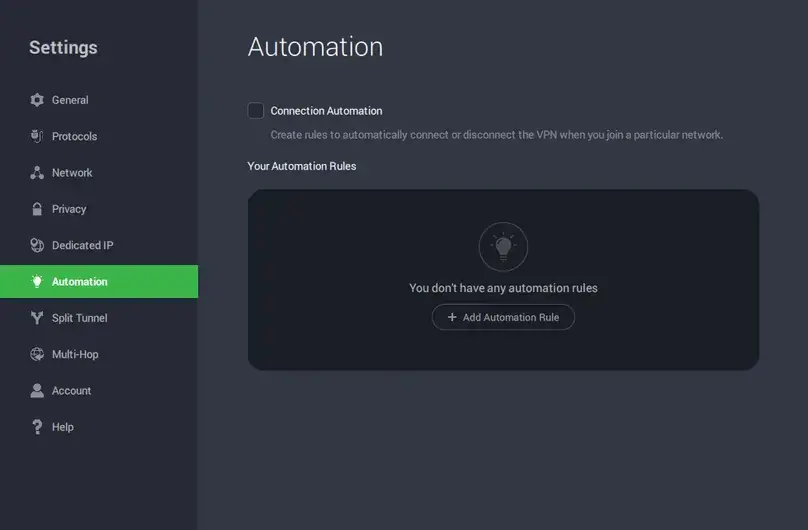This screenshot has height=530, width=808.
Task: Click the 'Create rules to automatically connect' description
Action: pyautogui.click(x=497, y=135)
